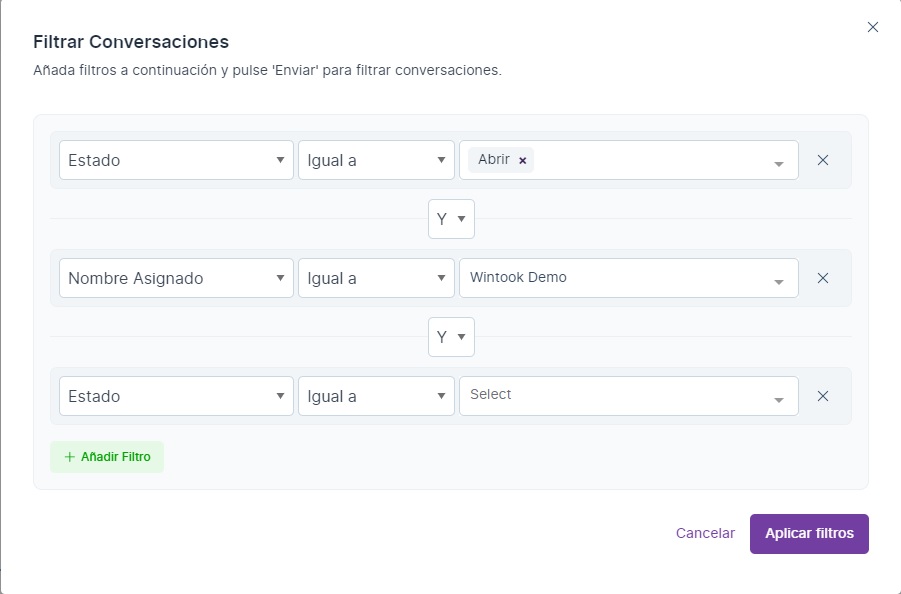The width and height of the screenshot is (901, 594).
Task: Expand the third row Igual a operator
Action: tap(376, 396)
